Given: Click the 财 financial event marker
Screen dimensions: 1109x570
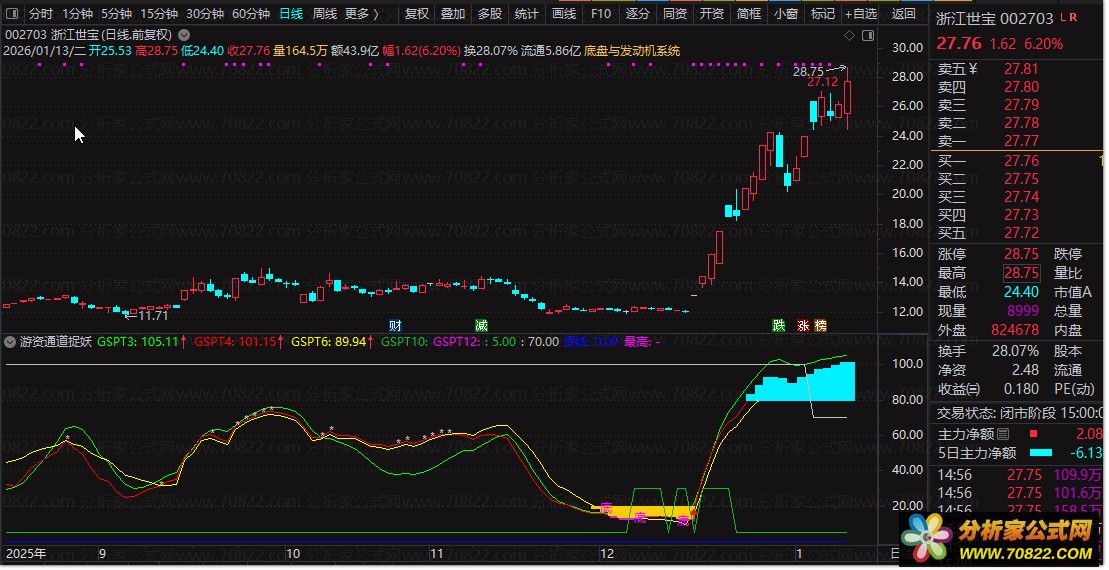Looking at the screenshot, I should point(395,325).
